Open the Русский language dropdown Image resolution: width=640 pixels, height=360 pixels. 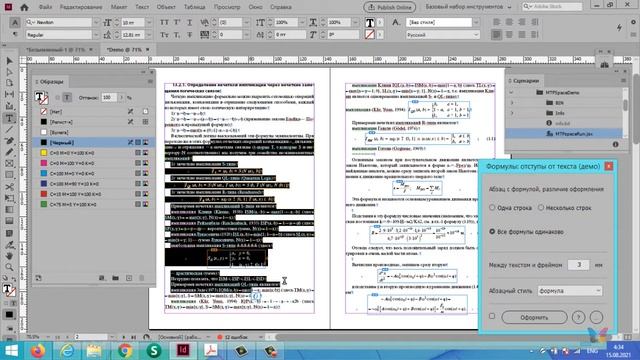click(x=442, y=35)
